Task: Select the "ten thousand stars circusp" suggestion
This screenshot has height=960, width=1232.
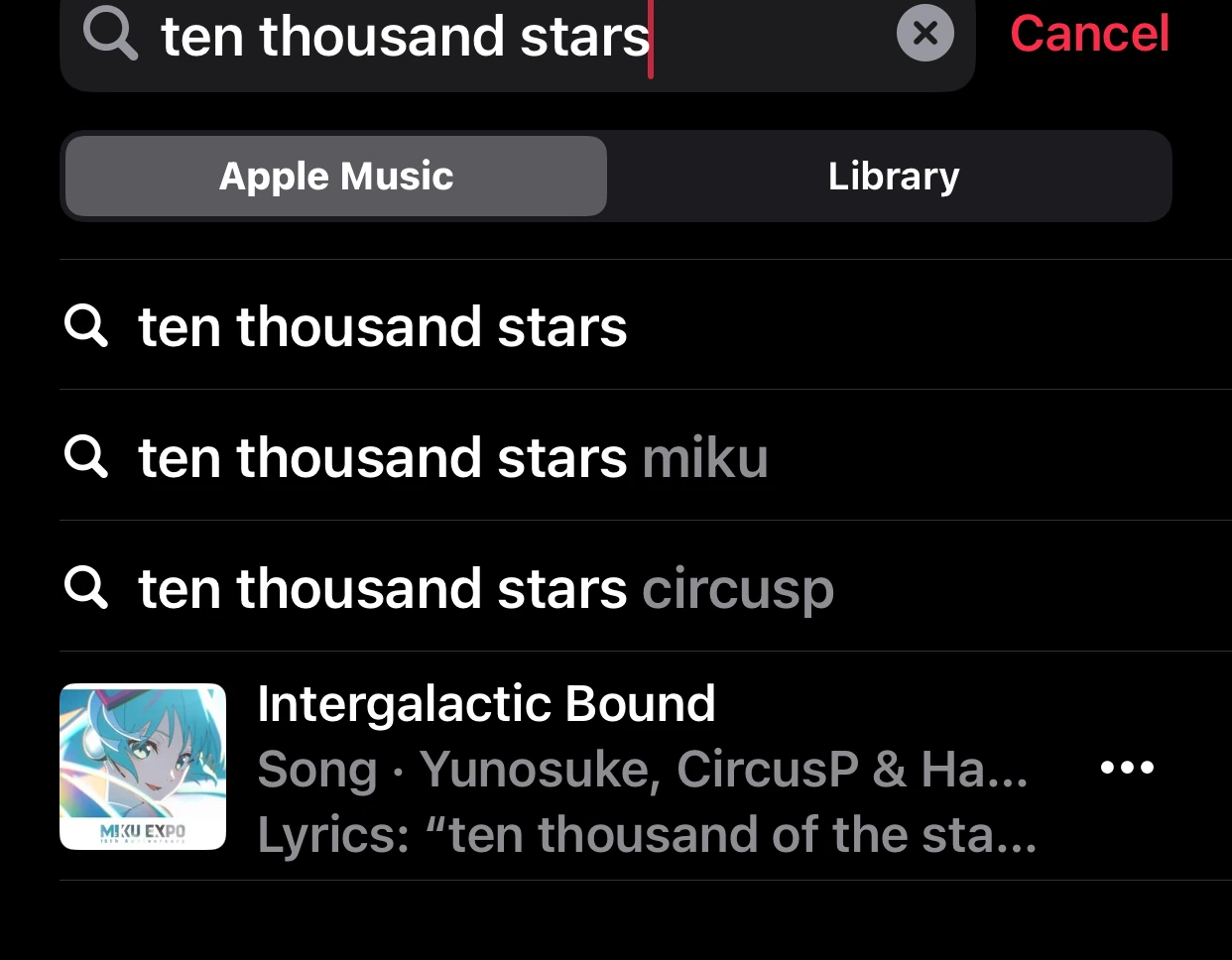Action: [646, 587]
